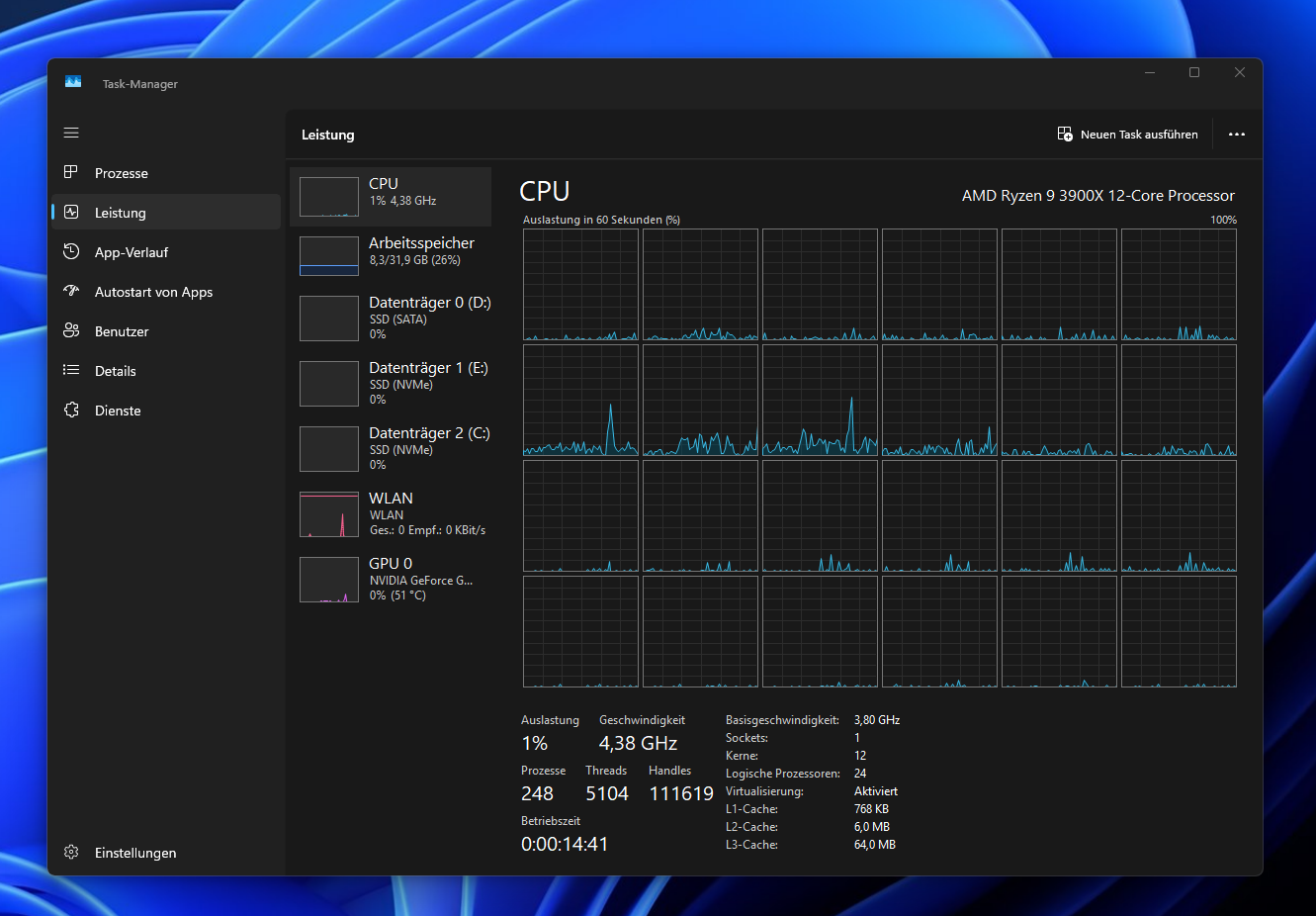Click the Arbeitsspeicher resource label
The height and width of the screenshot is (916, 1316).
tap(421, 243)
